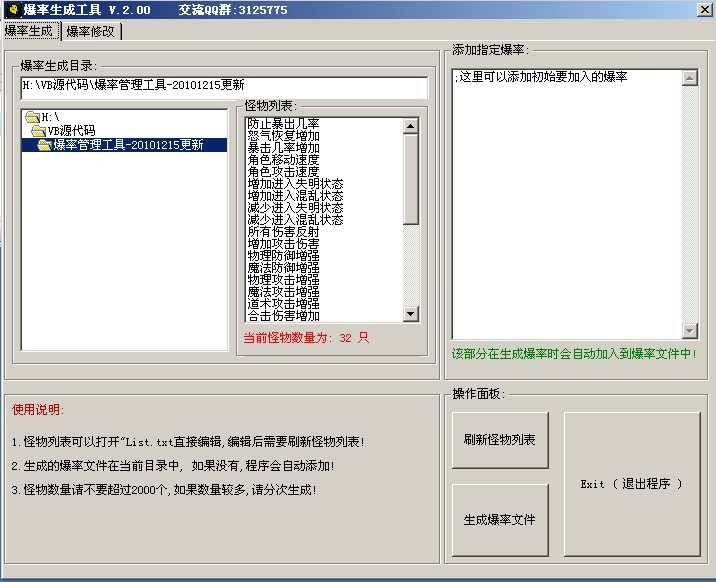Click the open folder icon of 爆率管理工具-20101215更新
Viewport: 716px width, 582px height.
click(x=44, y=145)
